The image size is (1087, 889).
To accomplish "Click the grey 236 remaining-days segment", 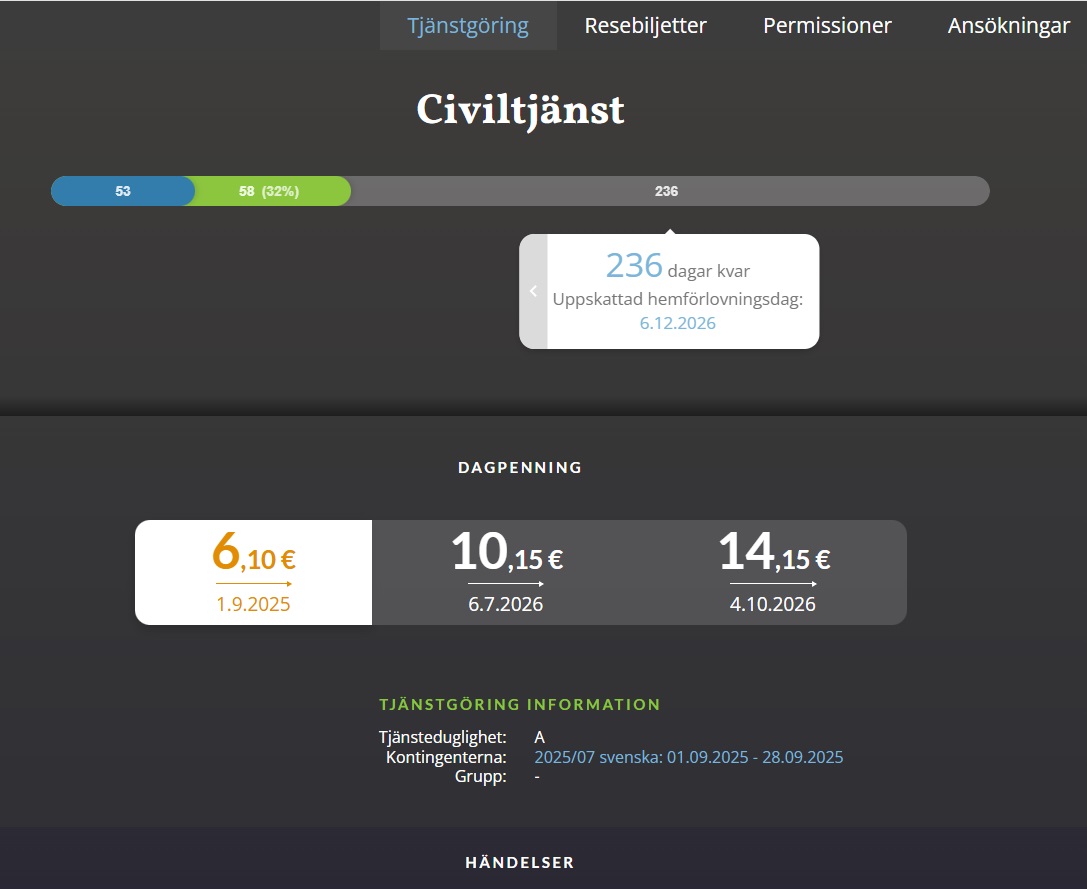I will tap(666, 191).
